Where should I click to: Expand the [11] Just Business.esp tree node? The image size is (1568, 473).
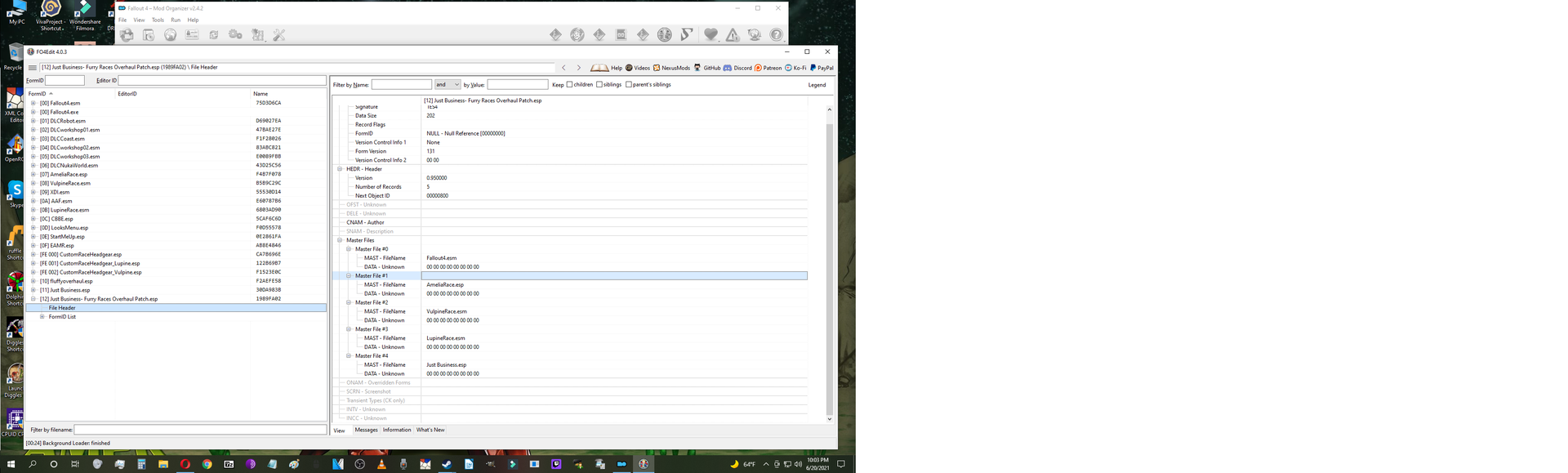[33, 290]
